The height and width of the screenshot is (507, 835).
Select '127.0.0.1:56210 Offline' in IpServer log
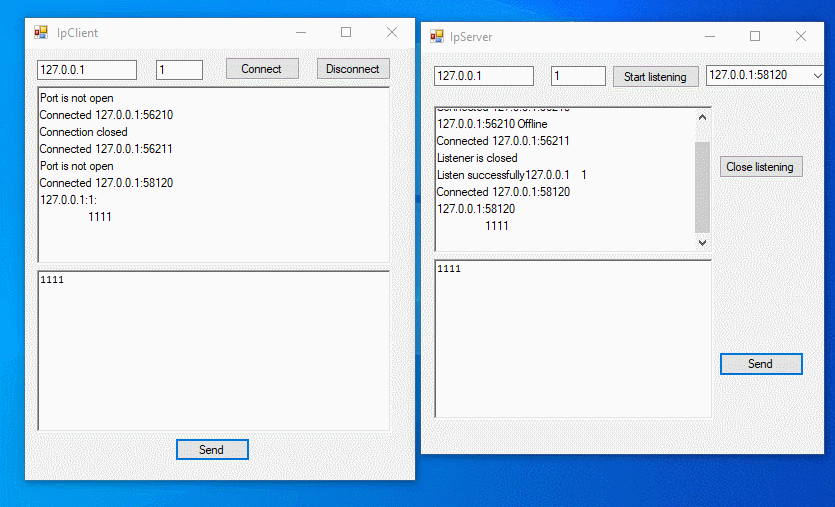pyautogui.click(x=492, y=124)
